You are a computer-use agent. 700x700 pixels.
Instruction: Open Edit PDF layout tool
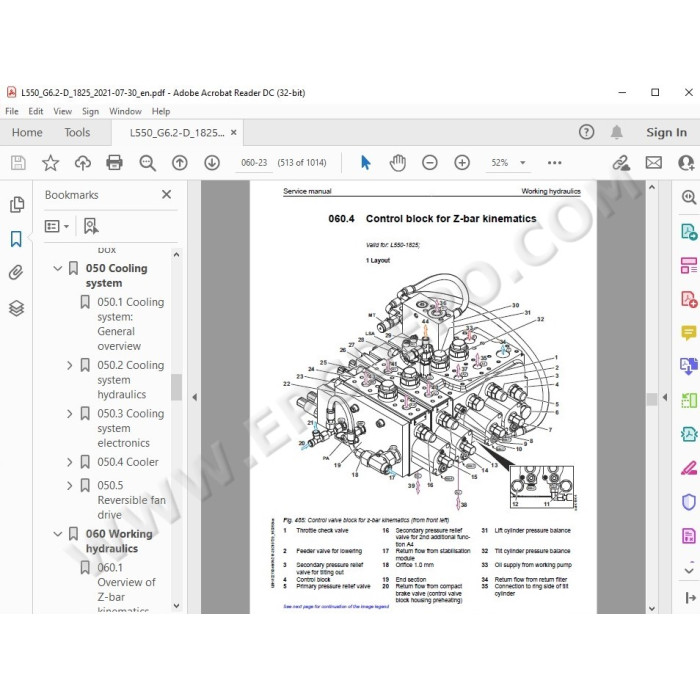(x=689, y=265)
